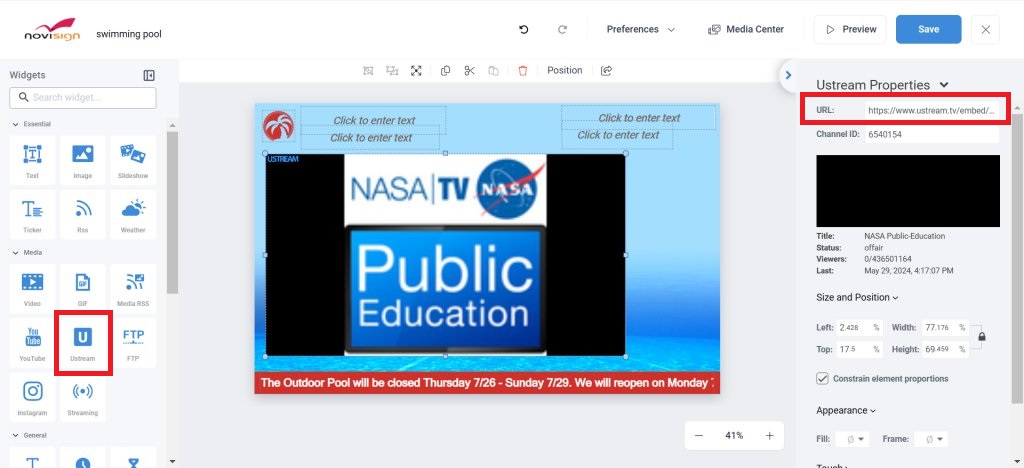The height and width of the screenshot is (468, 1024).
Task: Click the group elements icon
Action: [x=368, y=70]
